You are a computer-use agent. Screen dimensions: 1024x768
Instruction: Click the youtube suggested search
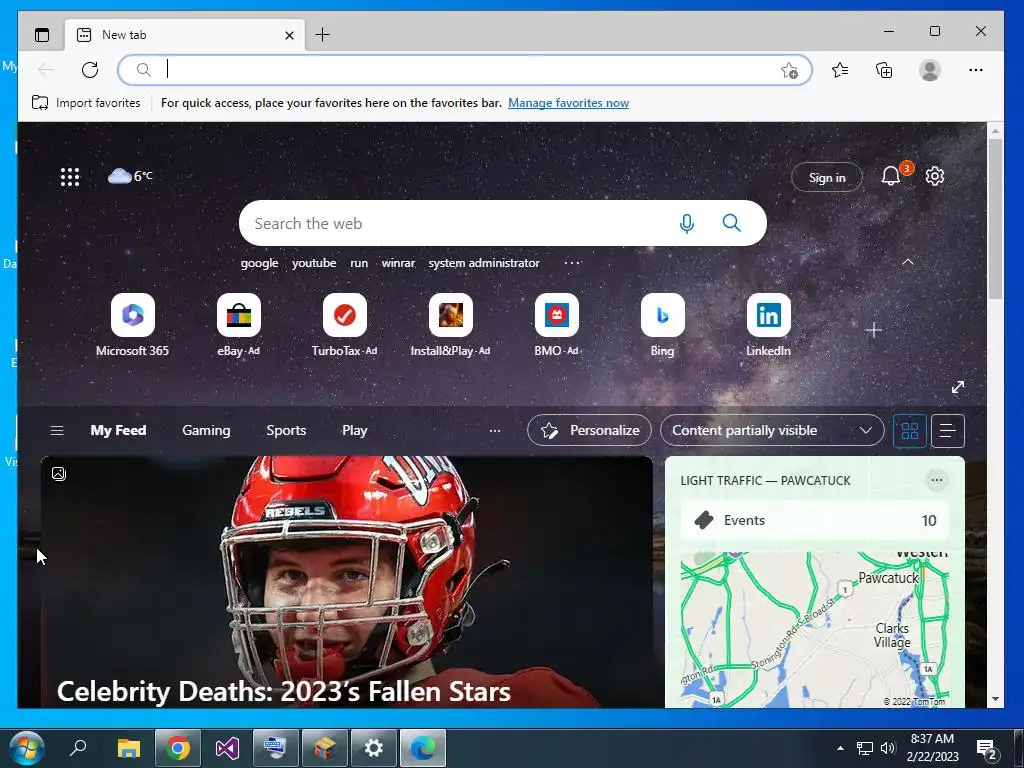coord(314,263)
